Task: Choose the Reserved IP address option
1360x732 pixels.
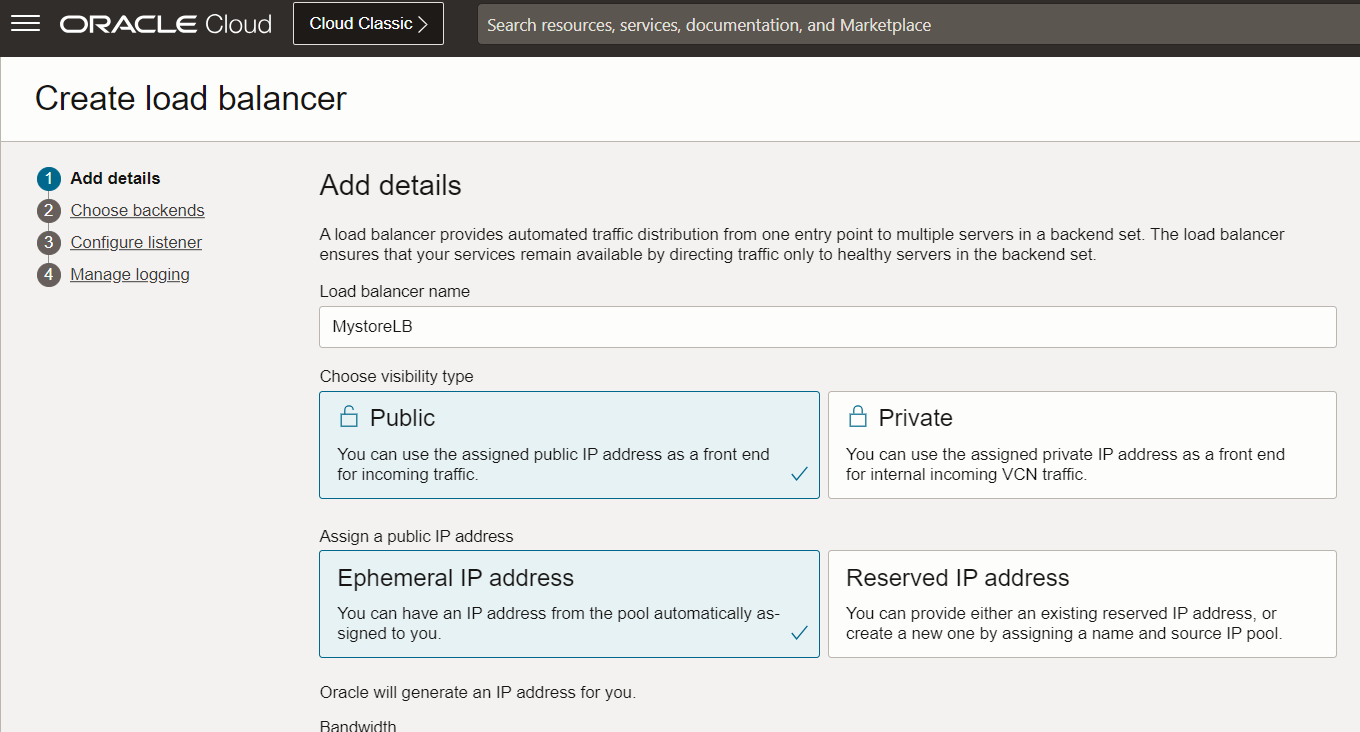Action: point(1082,604)
